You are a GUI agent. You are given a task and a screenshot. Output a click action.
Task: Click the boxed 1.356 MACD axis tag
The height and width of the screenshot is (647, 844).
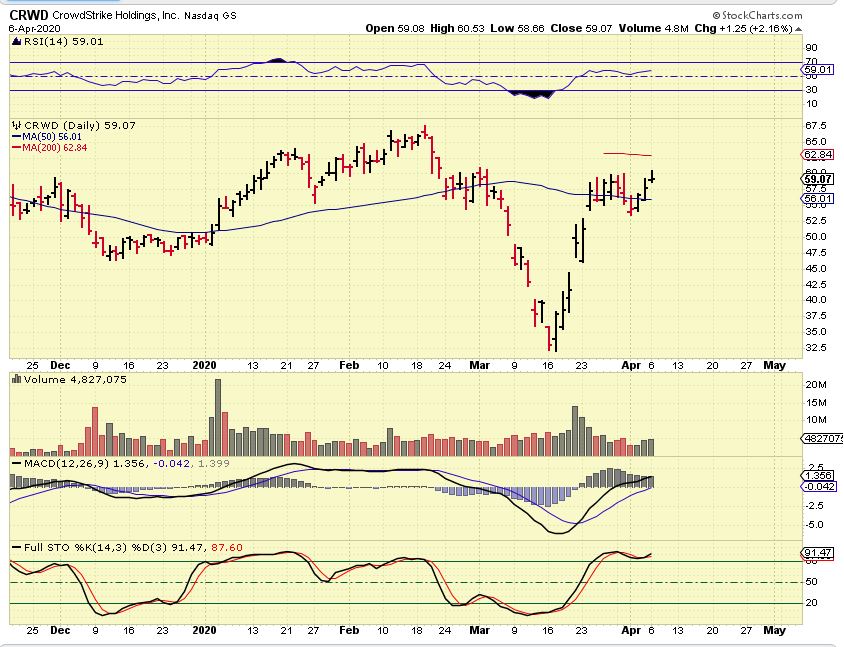(818, 476)
